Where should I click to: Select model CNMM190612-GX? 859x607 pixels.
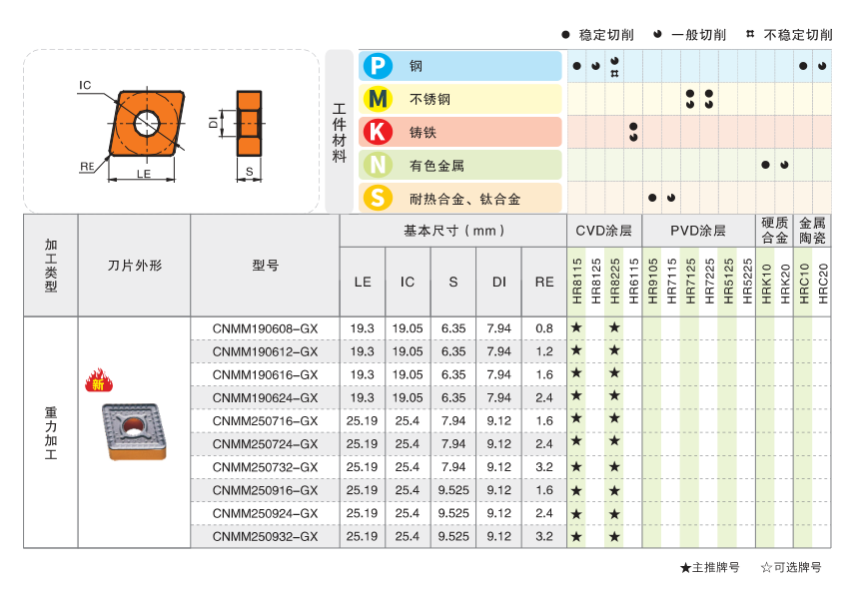[265, 352]
